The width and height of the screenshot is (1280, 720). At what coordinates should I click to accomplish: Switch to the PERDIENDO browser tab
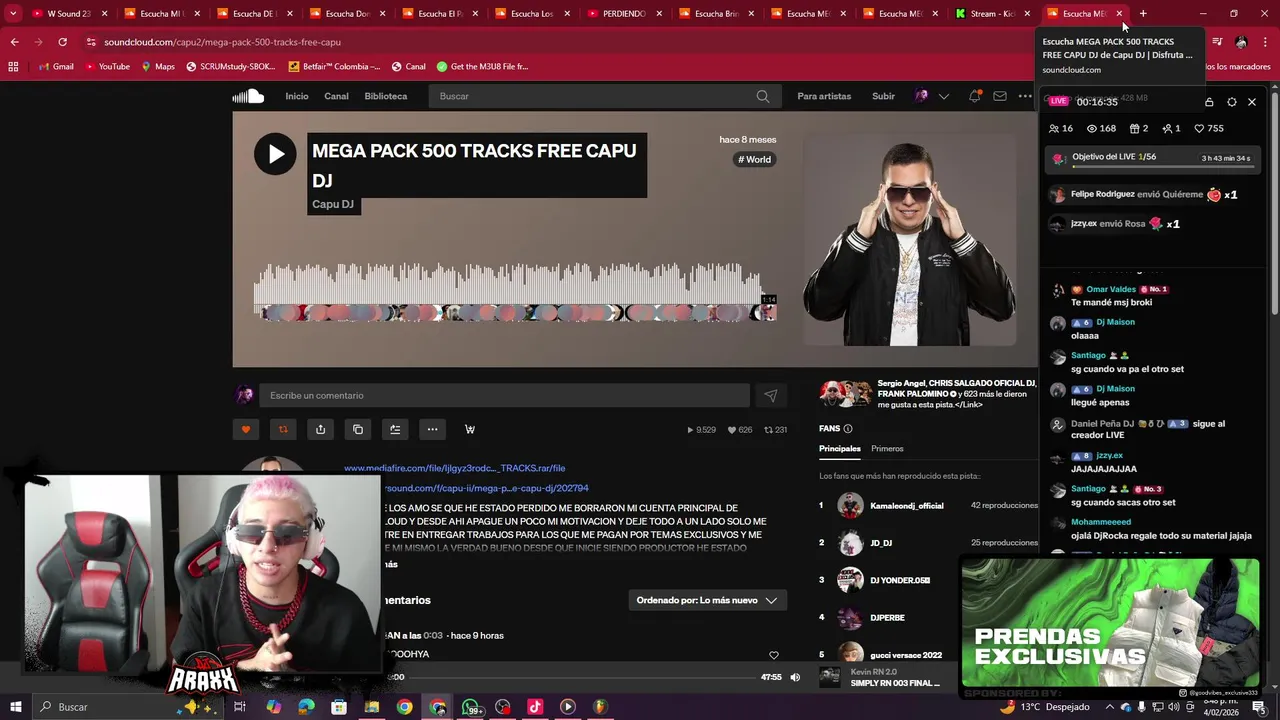tap(624, 13)
